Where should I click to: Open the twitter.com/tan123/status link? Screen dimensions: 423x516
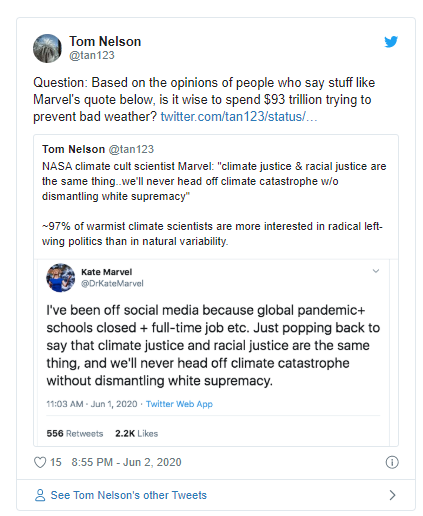(239, 117)
